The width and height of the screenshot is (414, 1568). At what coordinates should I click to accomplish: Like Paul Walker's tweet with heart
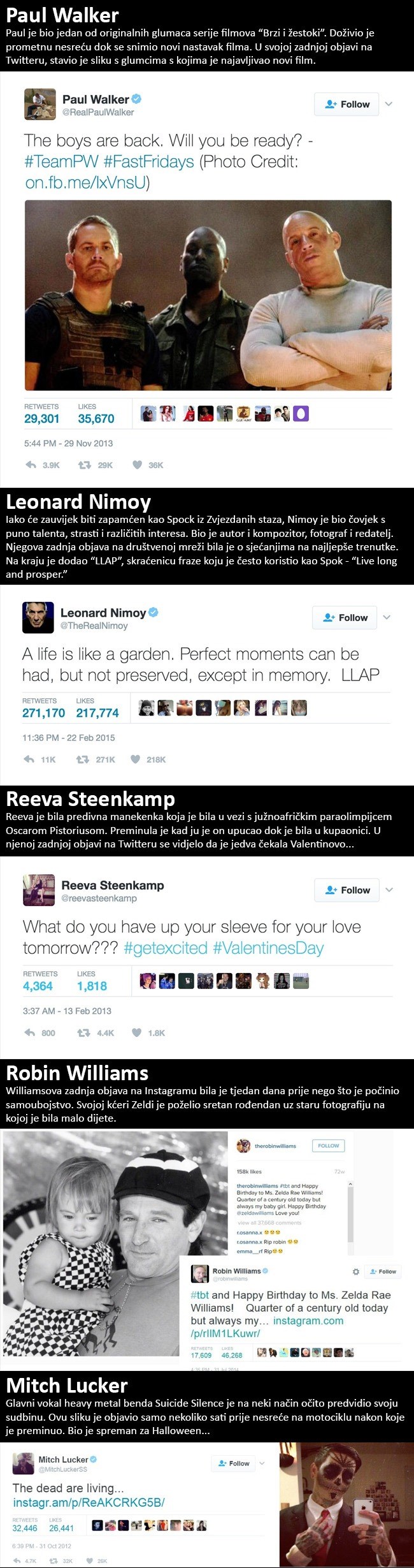coord(137,465)
